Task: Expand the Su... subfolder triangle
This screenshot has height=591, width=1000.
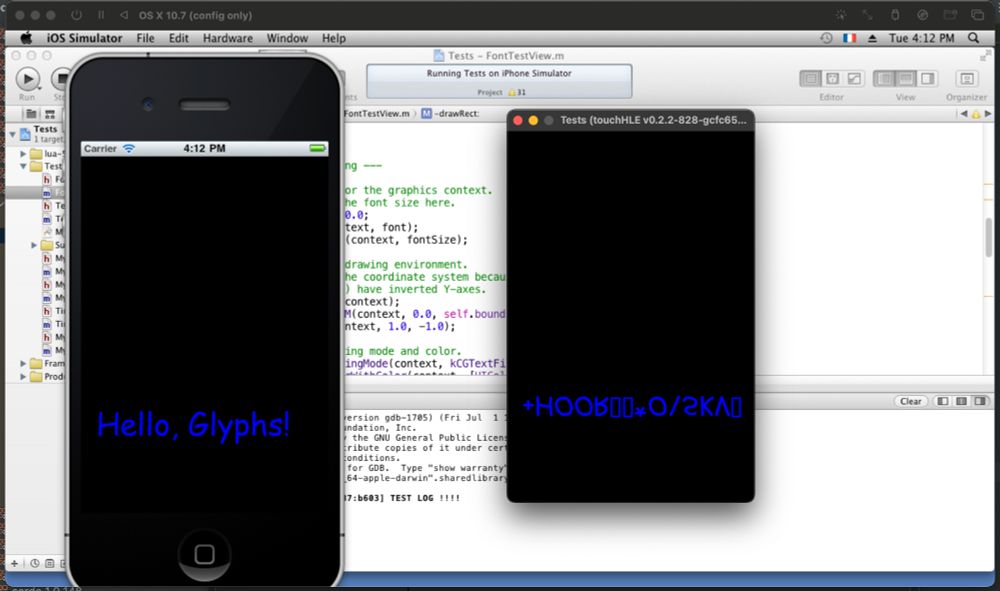Action: 34,245
